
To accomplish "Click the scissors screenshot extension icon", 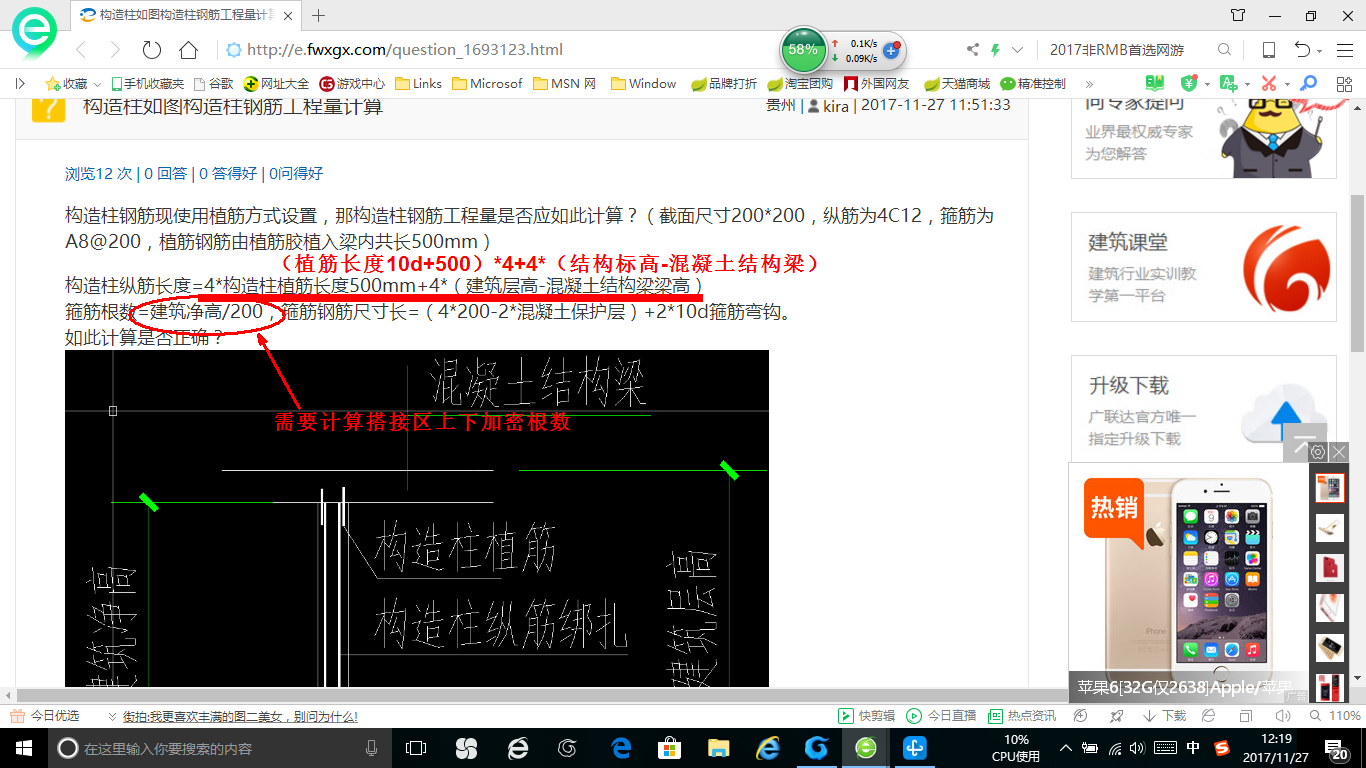I will [1268, 83].
